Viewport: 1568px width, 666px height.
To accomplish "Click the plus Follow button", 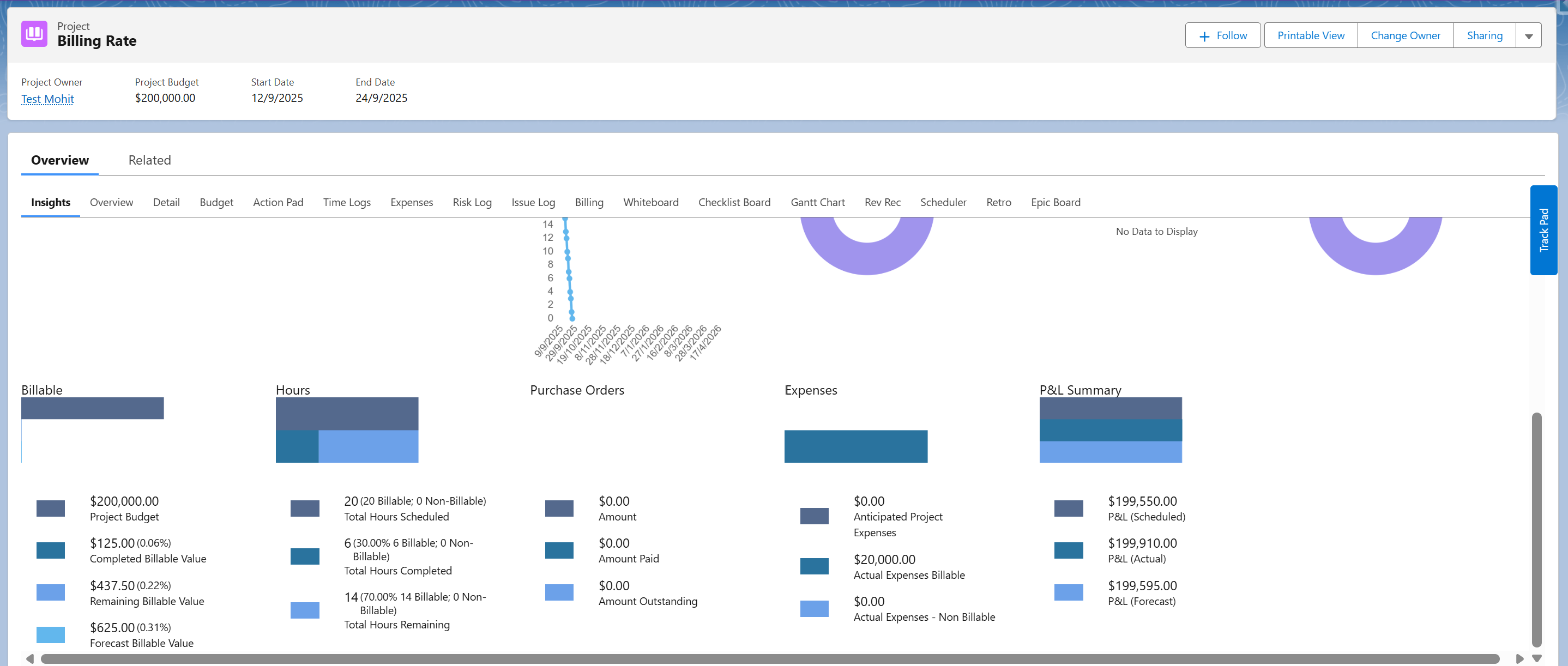I will (1222, 36).
